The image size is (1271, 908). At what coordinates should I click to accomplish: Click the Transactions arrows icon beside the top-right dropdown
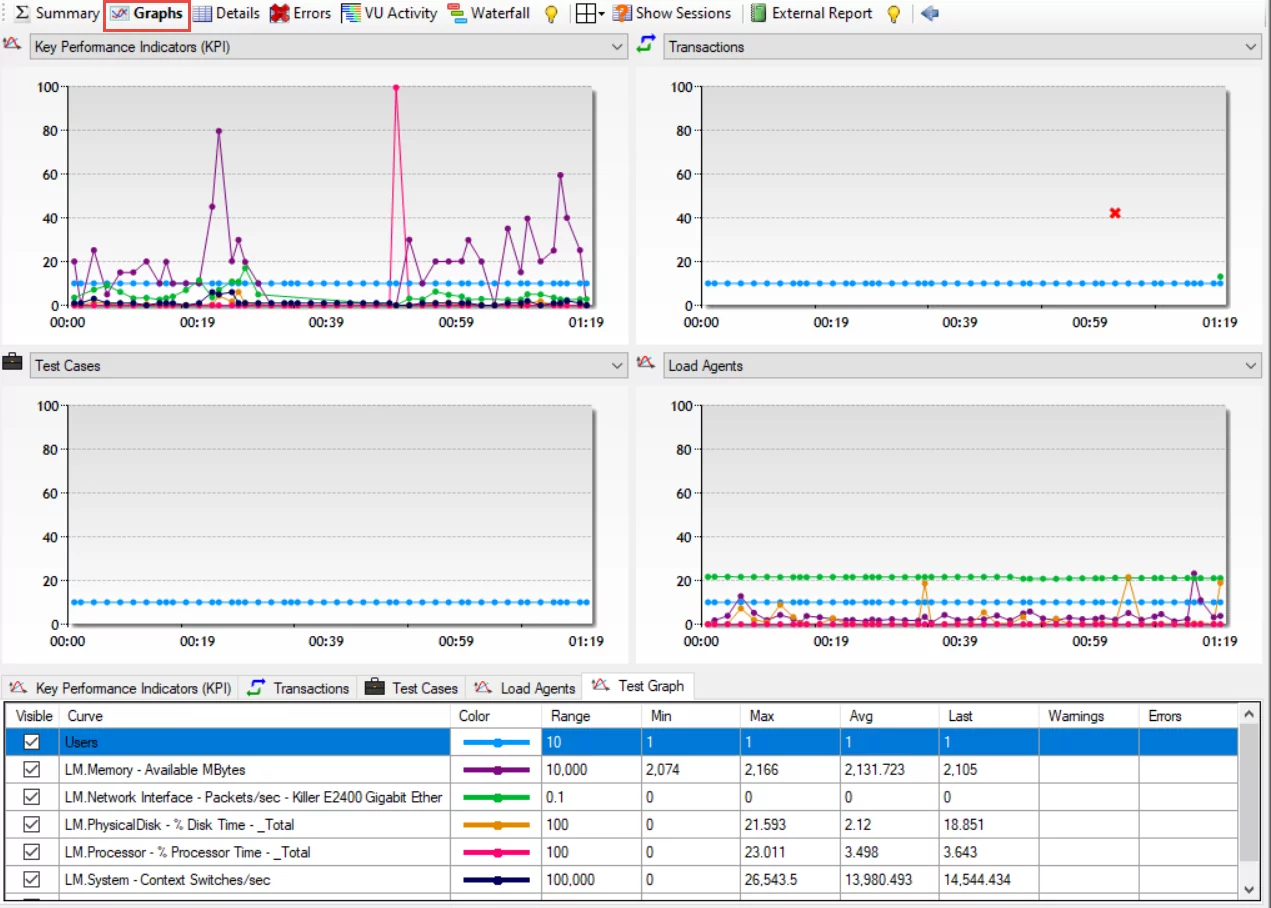pyautogui.click(x=646, y=44)
